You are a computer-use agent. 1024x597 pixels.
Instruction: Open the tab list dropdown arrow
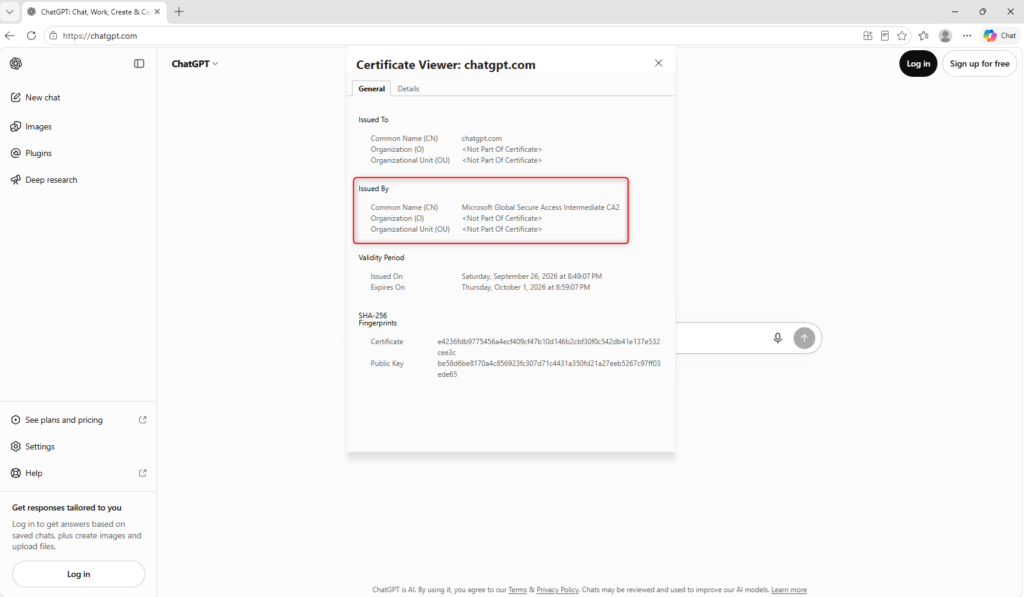click(x=10, y=12)
